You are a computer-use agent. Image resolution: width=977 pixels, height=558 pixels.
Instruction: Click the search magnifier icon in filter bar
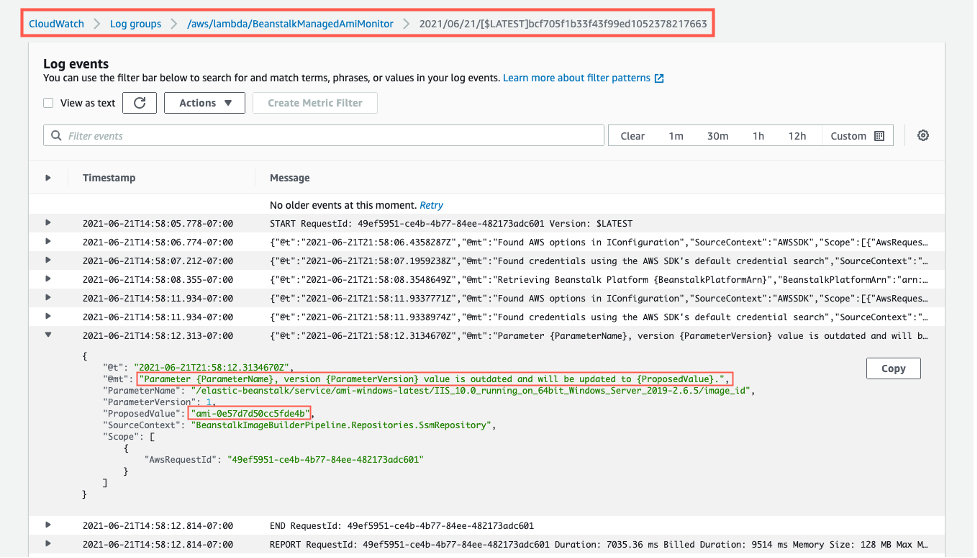pos(56,135)
